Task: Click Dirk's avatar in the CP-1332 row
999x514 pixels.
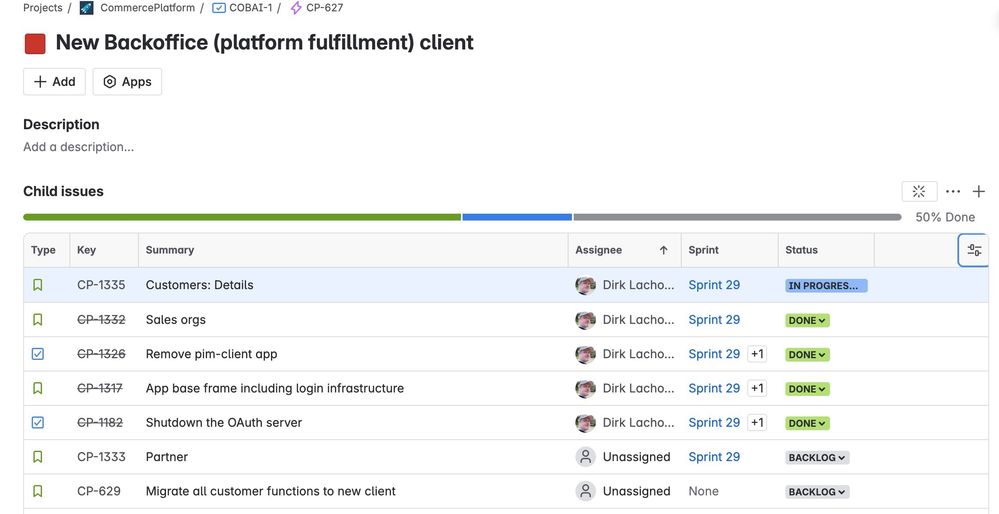Action: point(586,319)
